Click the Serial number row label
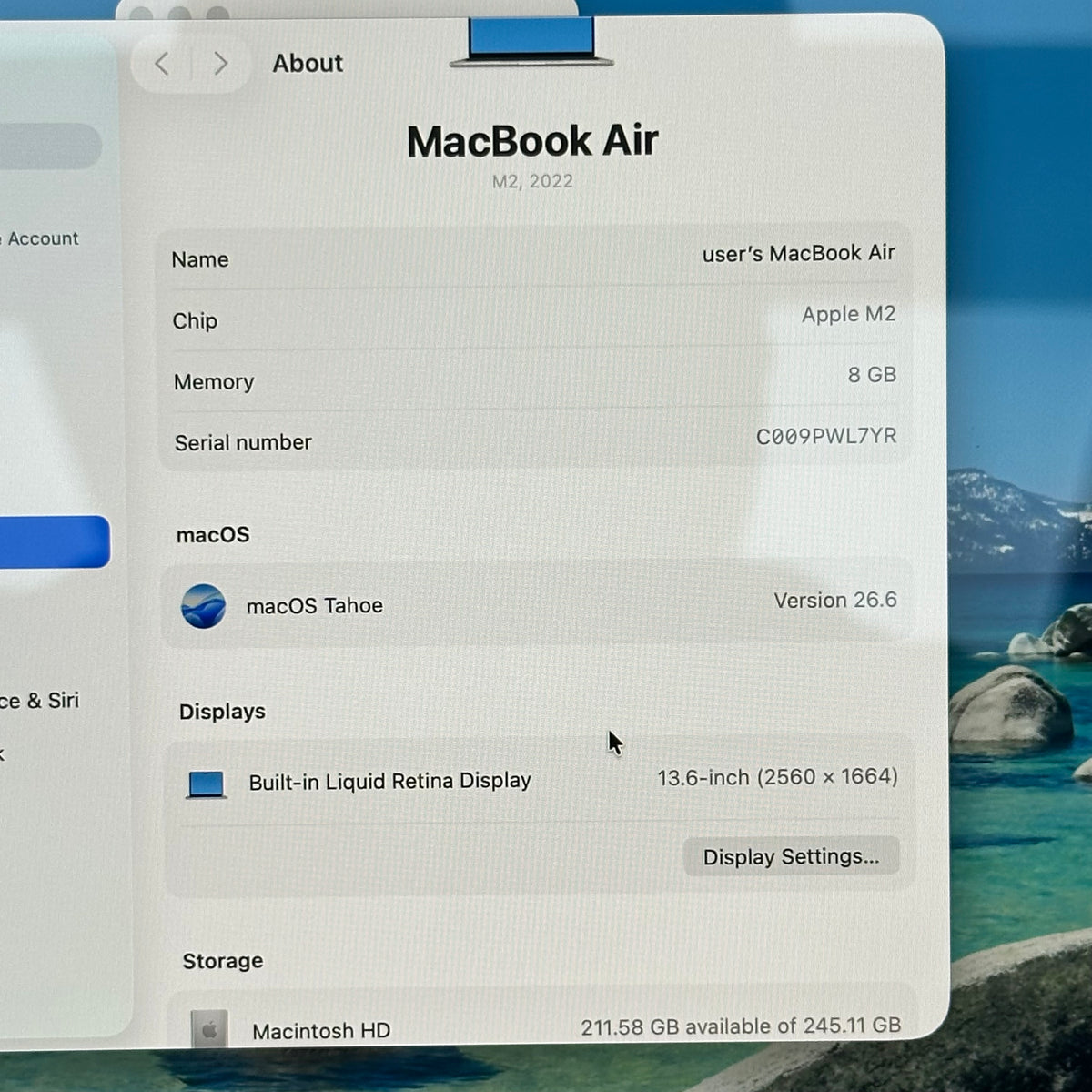 243,443
